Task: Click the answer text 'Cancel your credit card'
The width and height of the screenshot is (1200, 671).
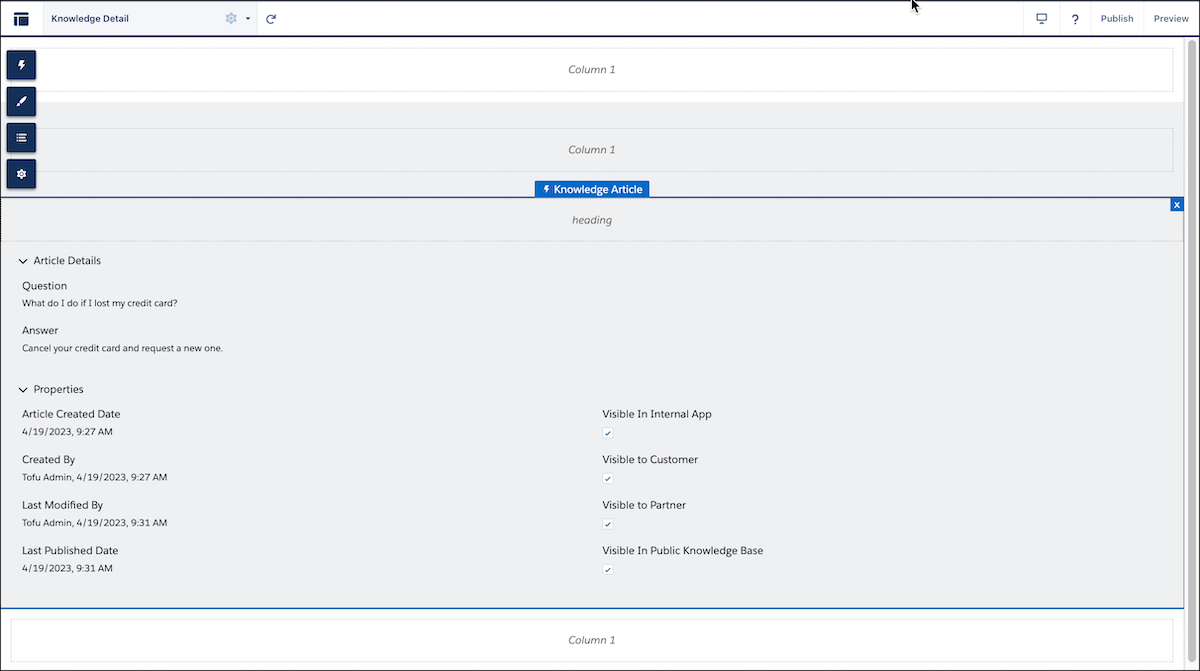Action: click(122, 348)
